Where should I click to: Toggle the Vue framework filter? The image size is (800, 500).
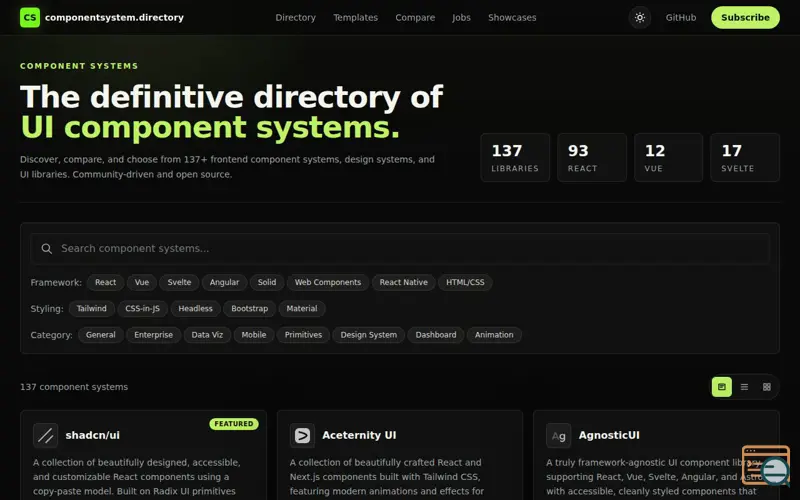click(141, 282)
